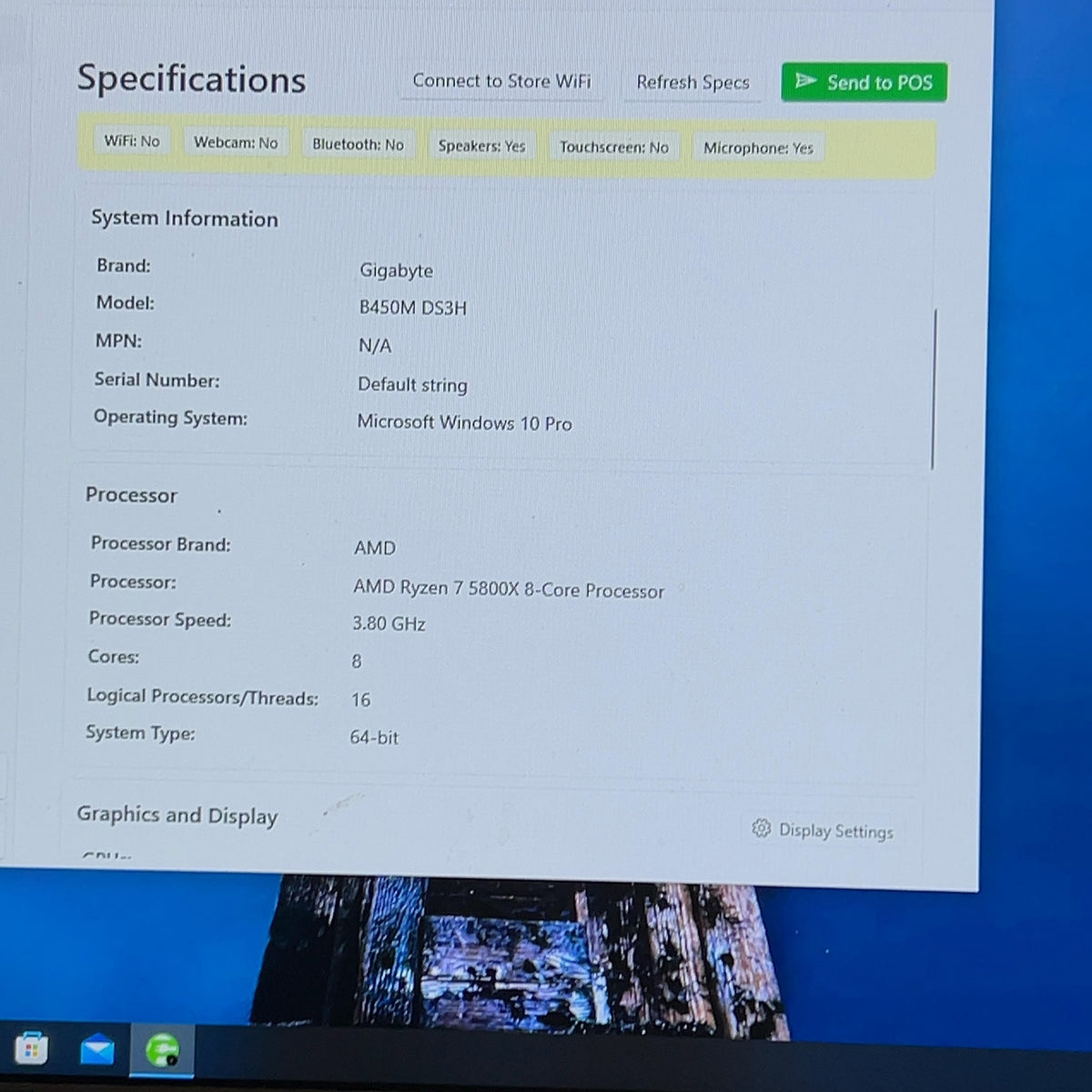Click the vertical scrollbar of the specs panel

(934, 389)
